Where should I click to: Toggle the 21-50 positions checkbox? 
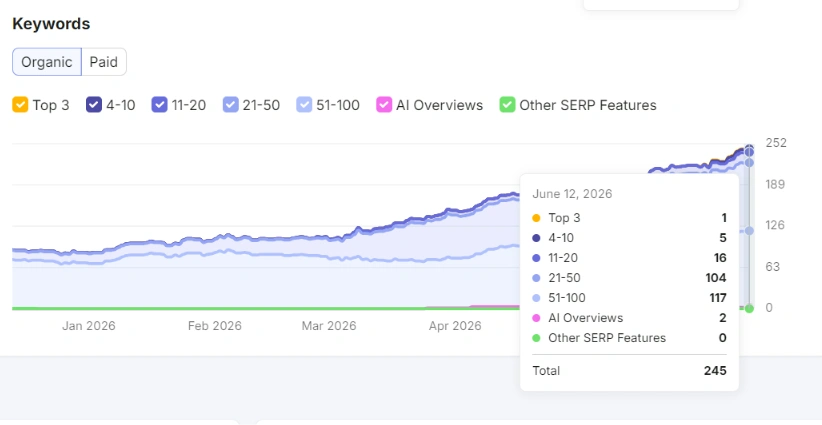pyautogui.click(x=231, y=105)
